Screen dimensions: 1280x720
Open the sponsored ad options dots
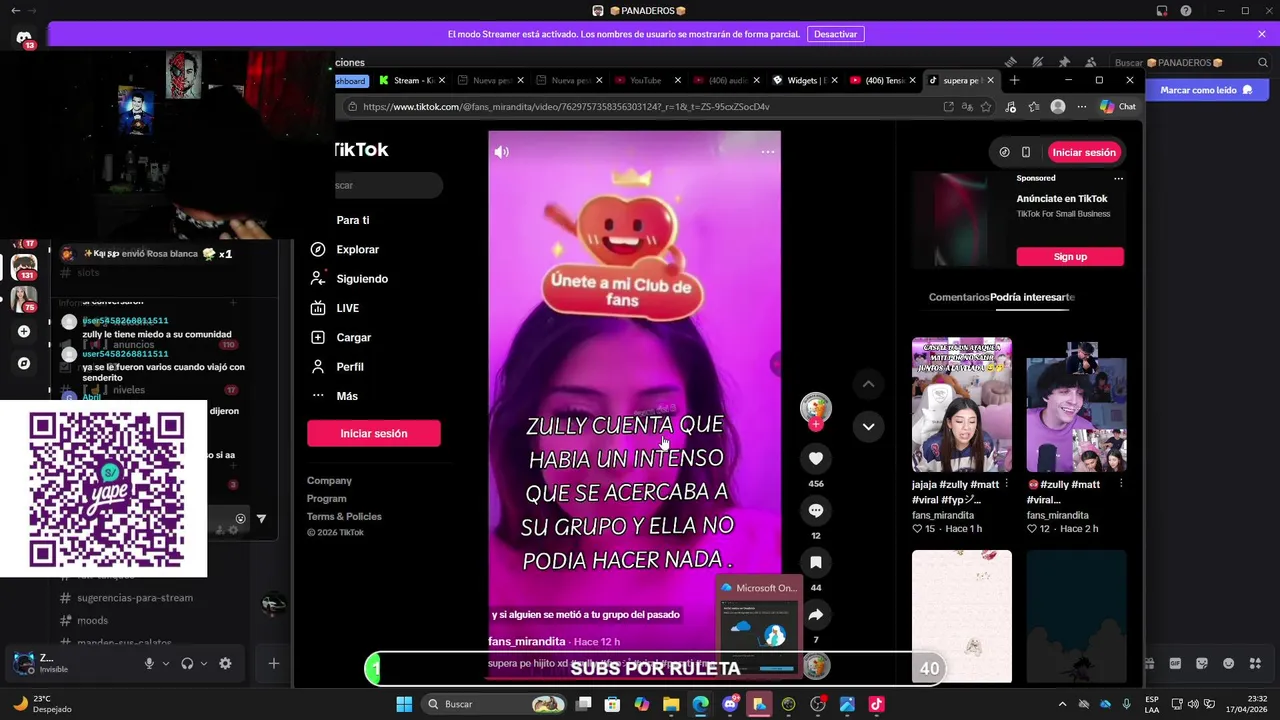pos(1118,178)
